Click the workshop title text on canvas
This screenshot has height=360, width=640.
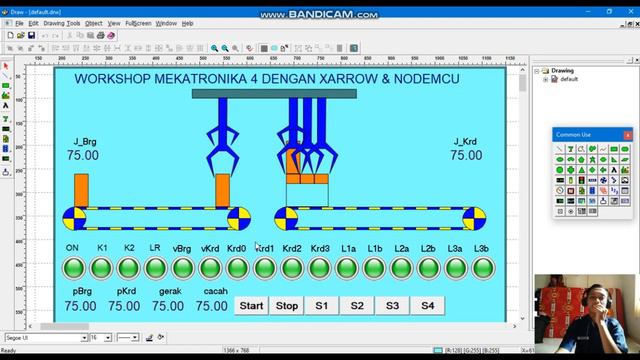[267, 79]
